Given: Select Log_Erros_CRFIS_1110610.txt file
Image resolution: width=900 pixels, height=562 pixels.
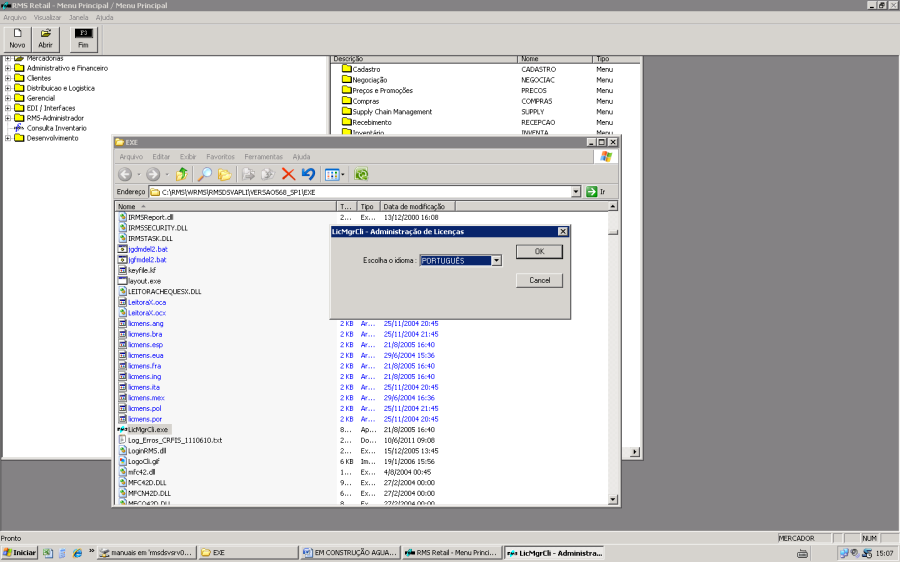Looking at the screenshot, I should pyautogui.click(x=174, y=440).
